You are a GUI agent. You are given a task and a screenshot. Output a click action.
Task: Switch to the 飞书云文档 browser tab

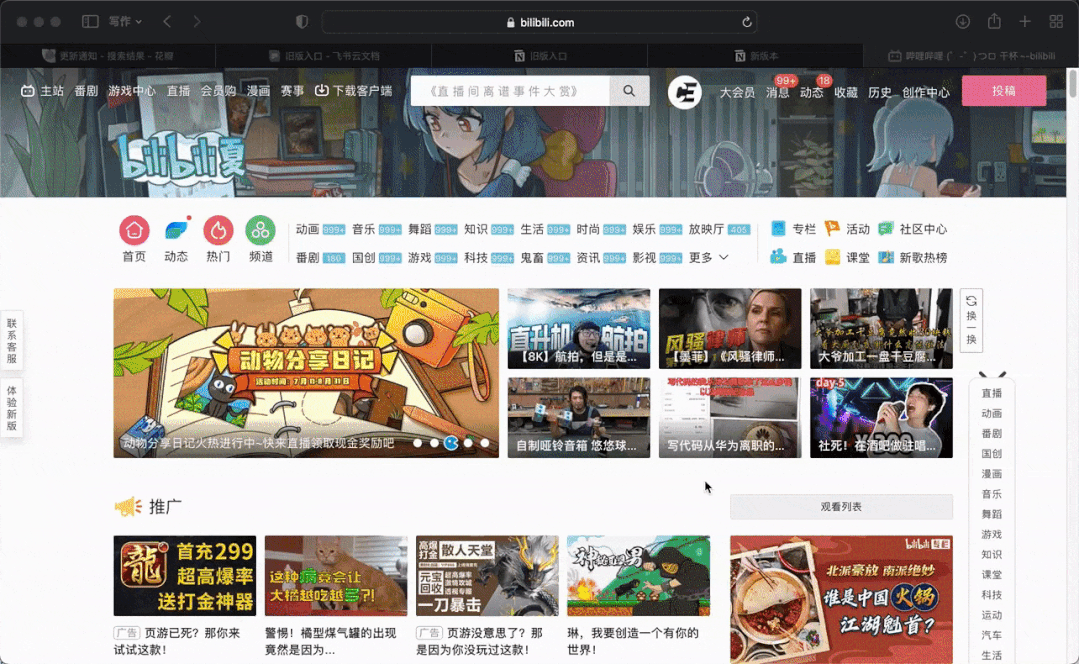[323, 56]
